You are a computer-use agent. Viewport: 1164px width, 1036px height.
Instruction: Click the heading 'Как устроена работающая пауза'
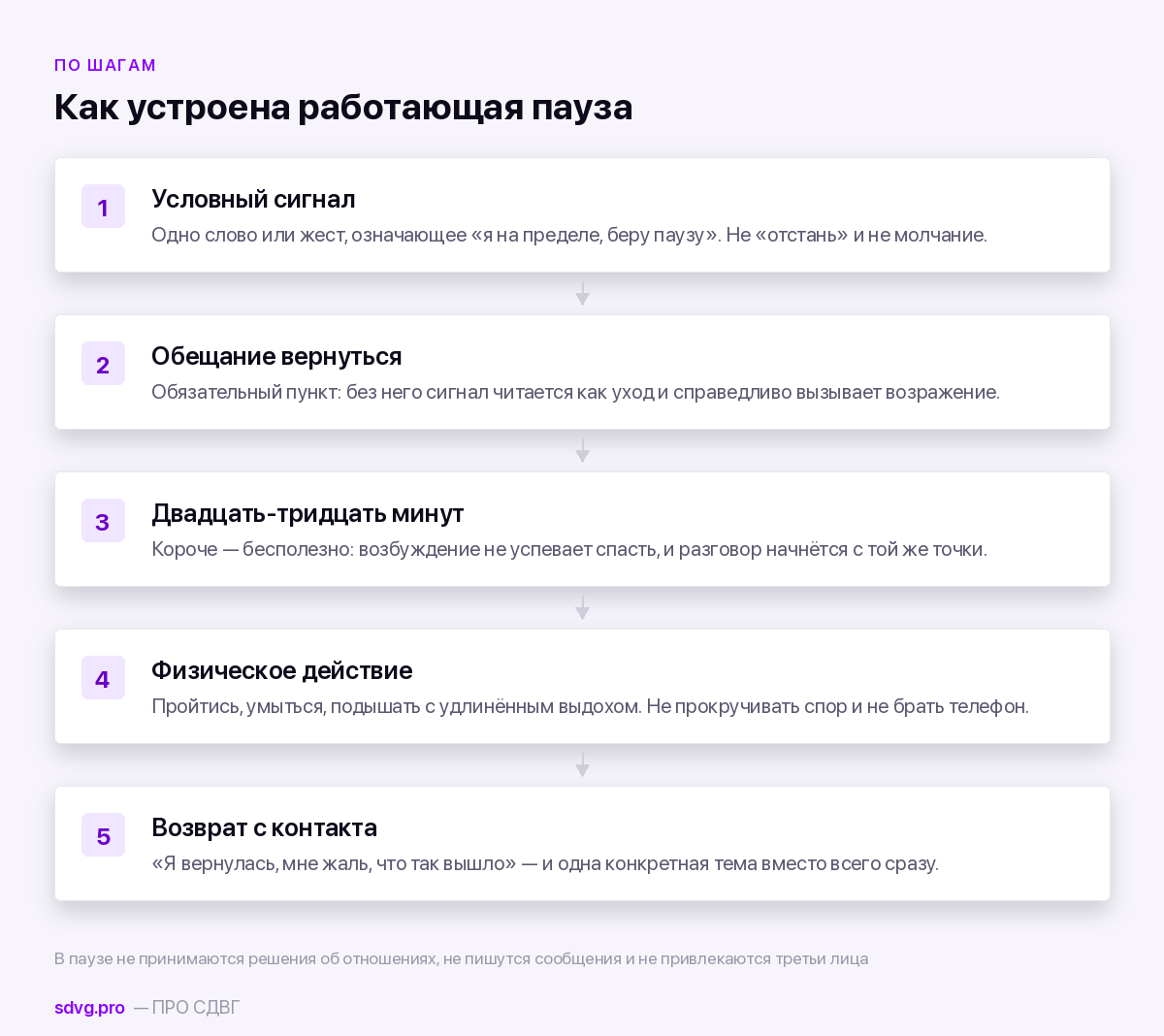[343, 107]
